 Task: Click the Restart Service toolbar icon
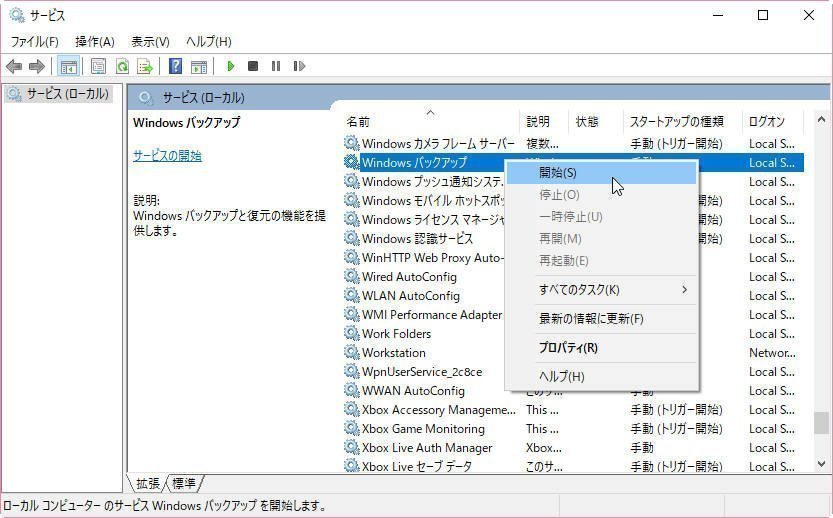[x=299, y=66]
